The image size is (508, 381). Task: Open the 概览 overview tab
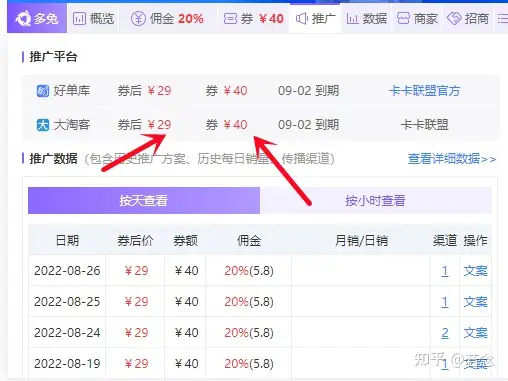pos(93,18)
